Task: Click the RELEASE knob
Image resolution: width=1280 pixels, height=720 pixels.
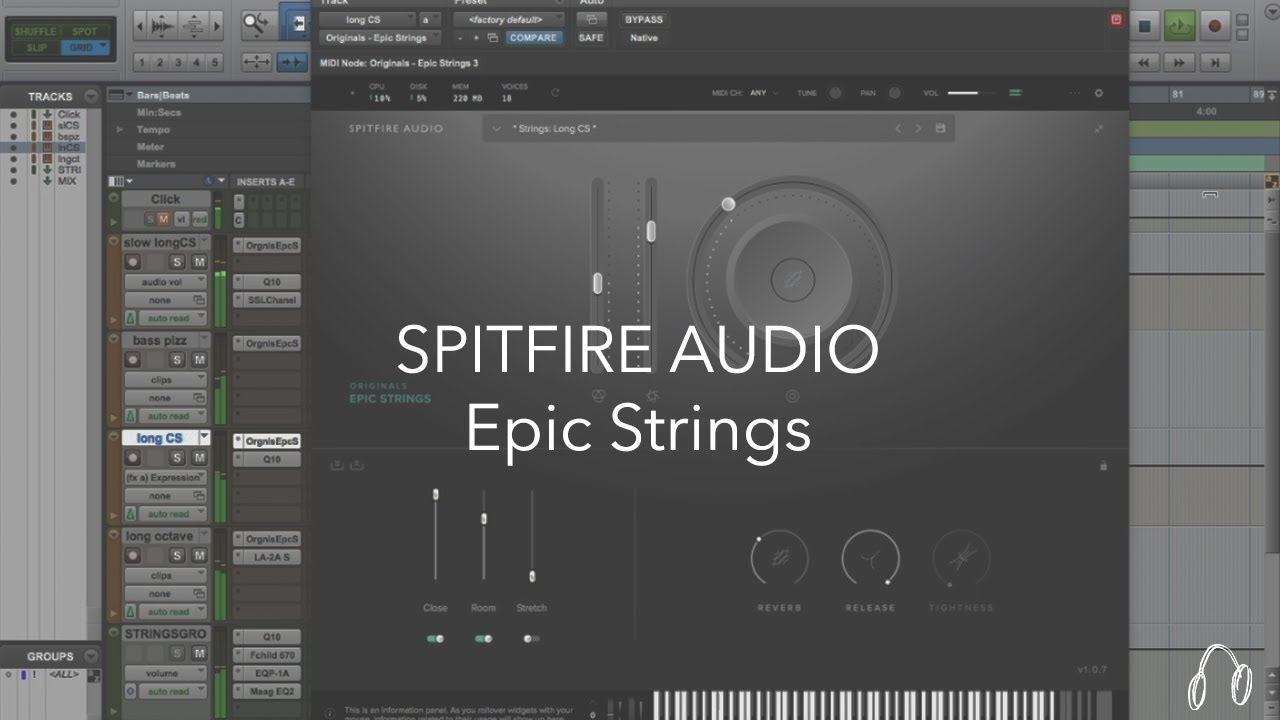Action: coord(870,559)
